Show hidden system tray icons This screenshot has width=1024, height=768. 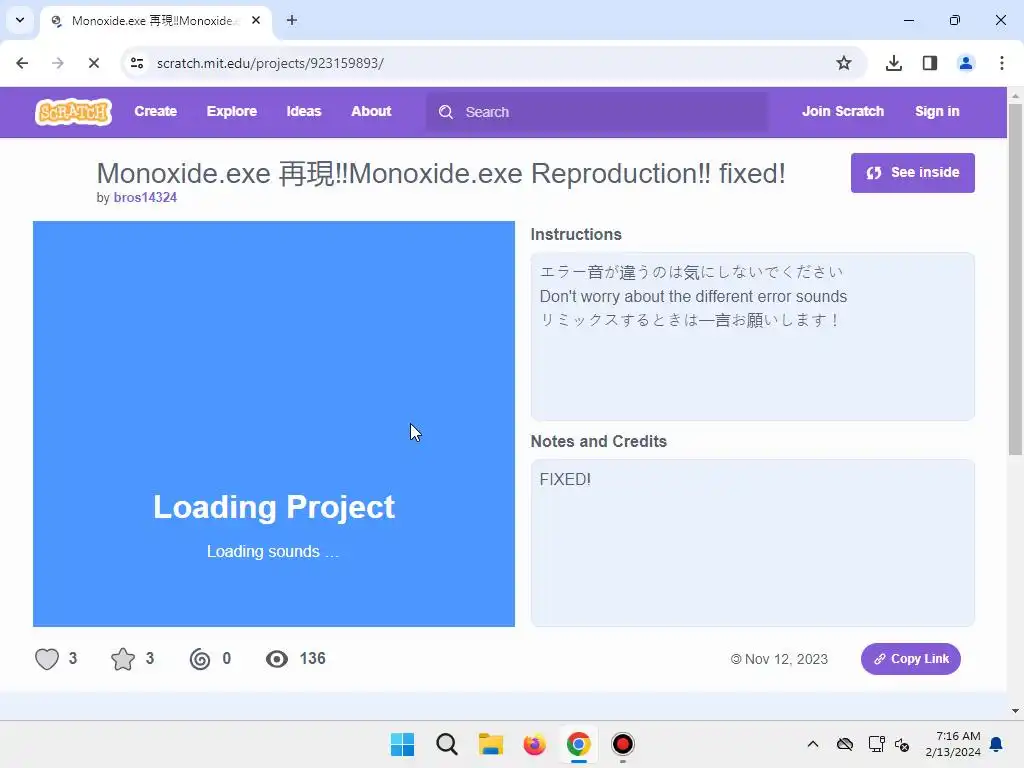(813, 744)
